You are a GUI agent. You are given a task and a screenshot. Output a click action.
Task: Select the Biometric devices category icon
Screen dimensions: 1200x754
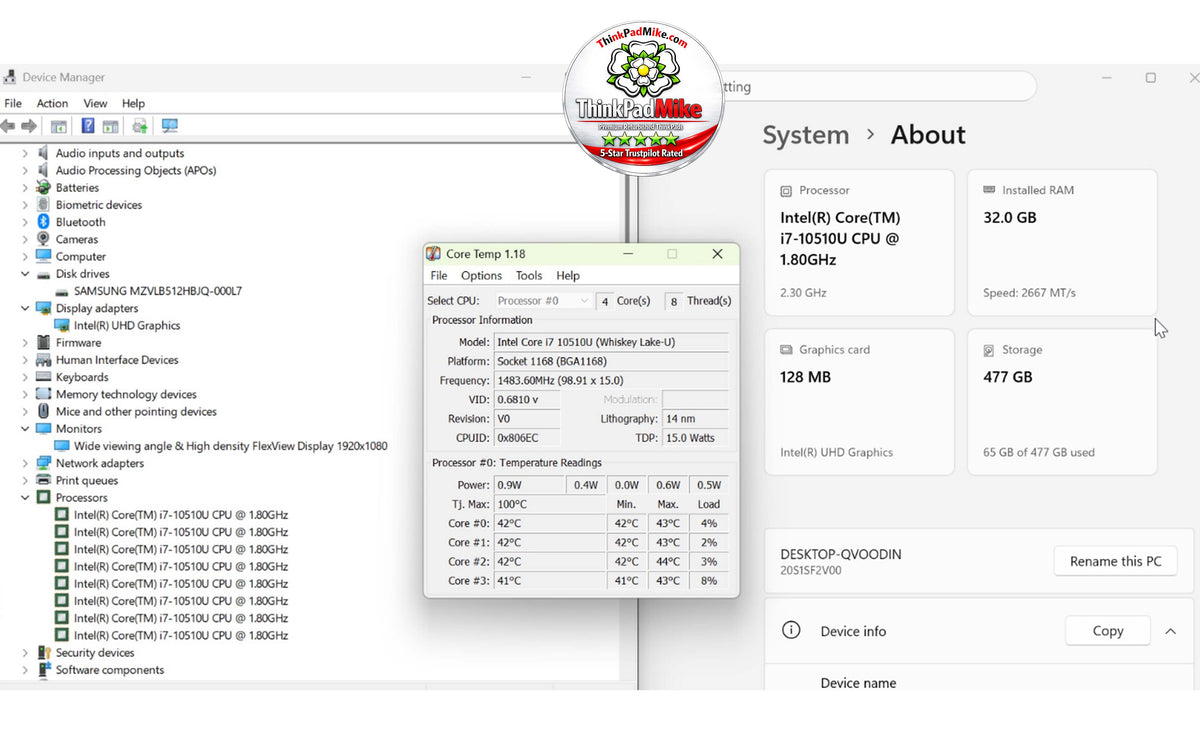click(43, 205)
